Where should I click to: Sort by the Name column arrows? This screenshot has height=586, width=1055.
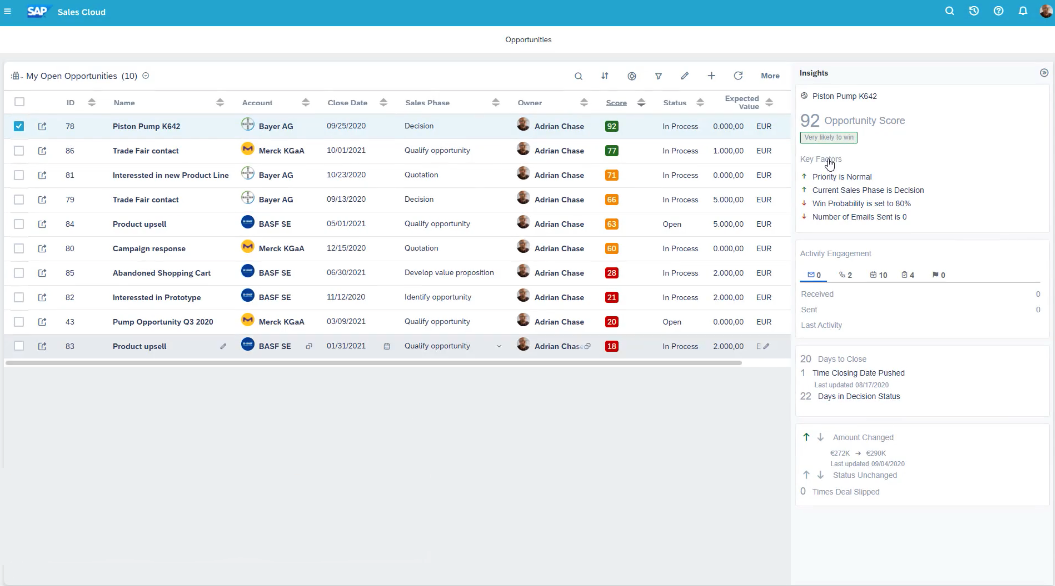click(x=219, y=102)
